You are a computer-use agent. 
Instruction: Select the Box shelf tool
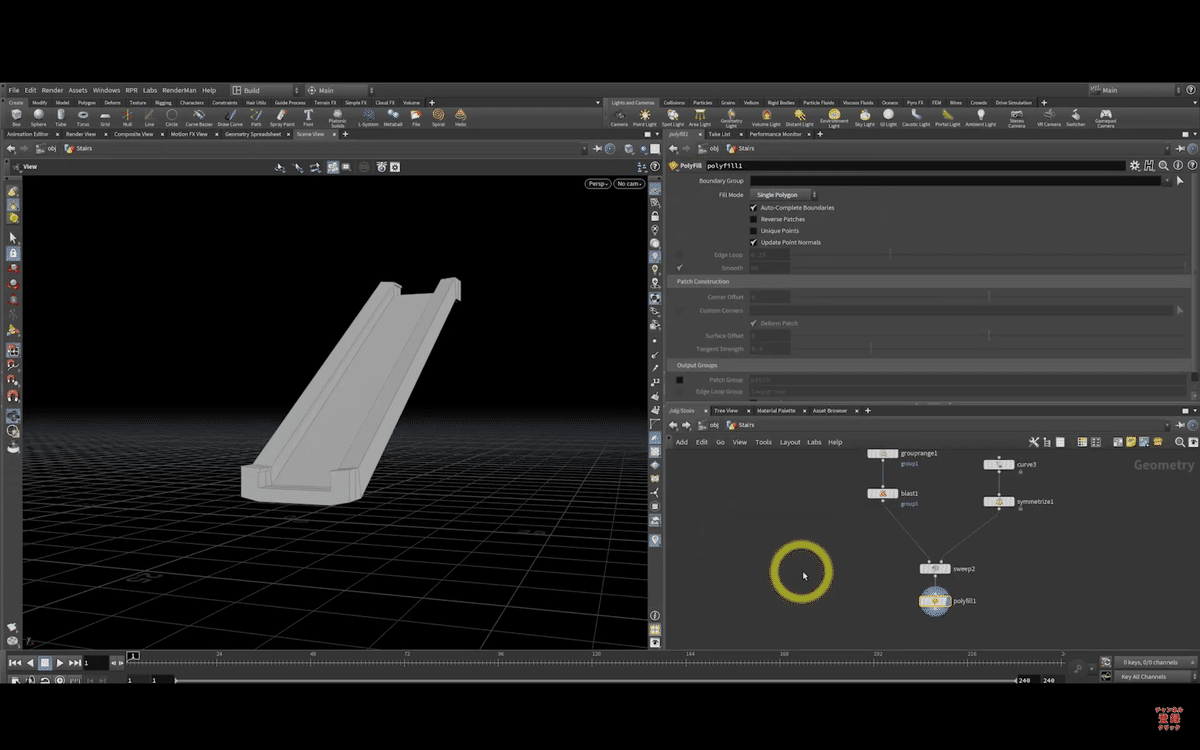pos(16,117)
